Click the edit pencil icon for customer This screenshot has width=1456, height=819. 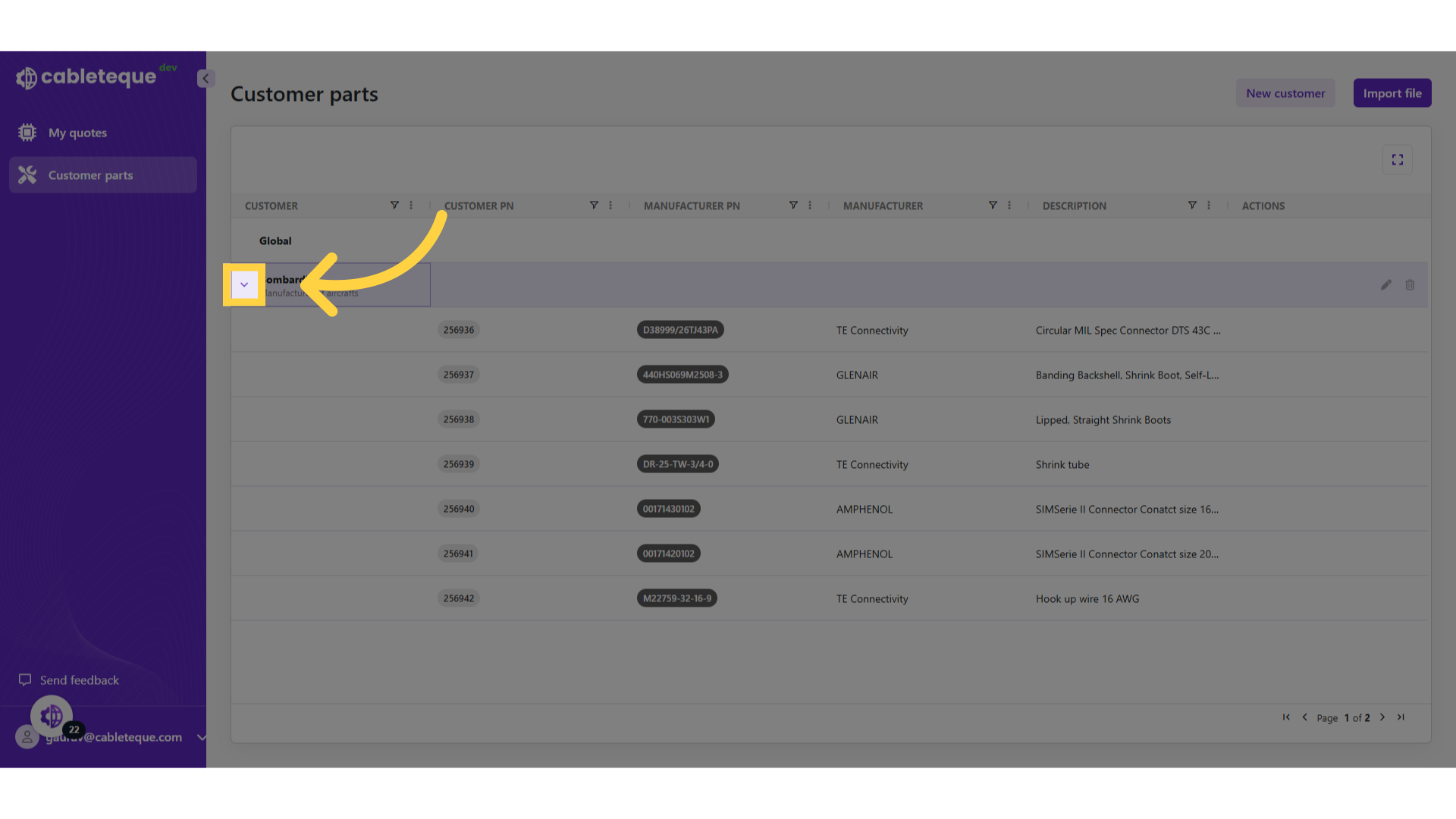[1386, 285]
